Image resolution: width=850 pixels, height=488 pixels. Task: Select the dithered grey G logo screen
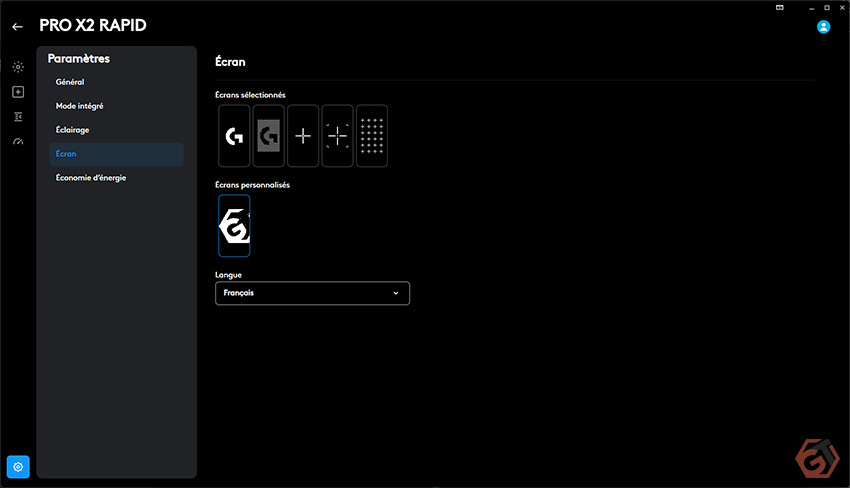[x=268, y=136]
